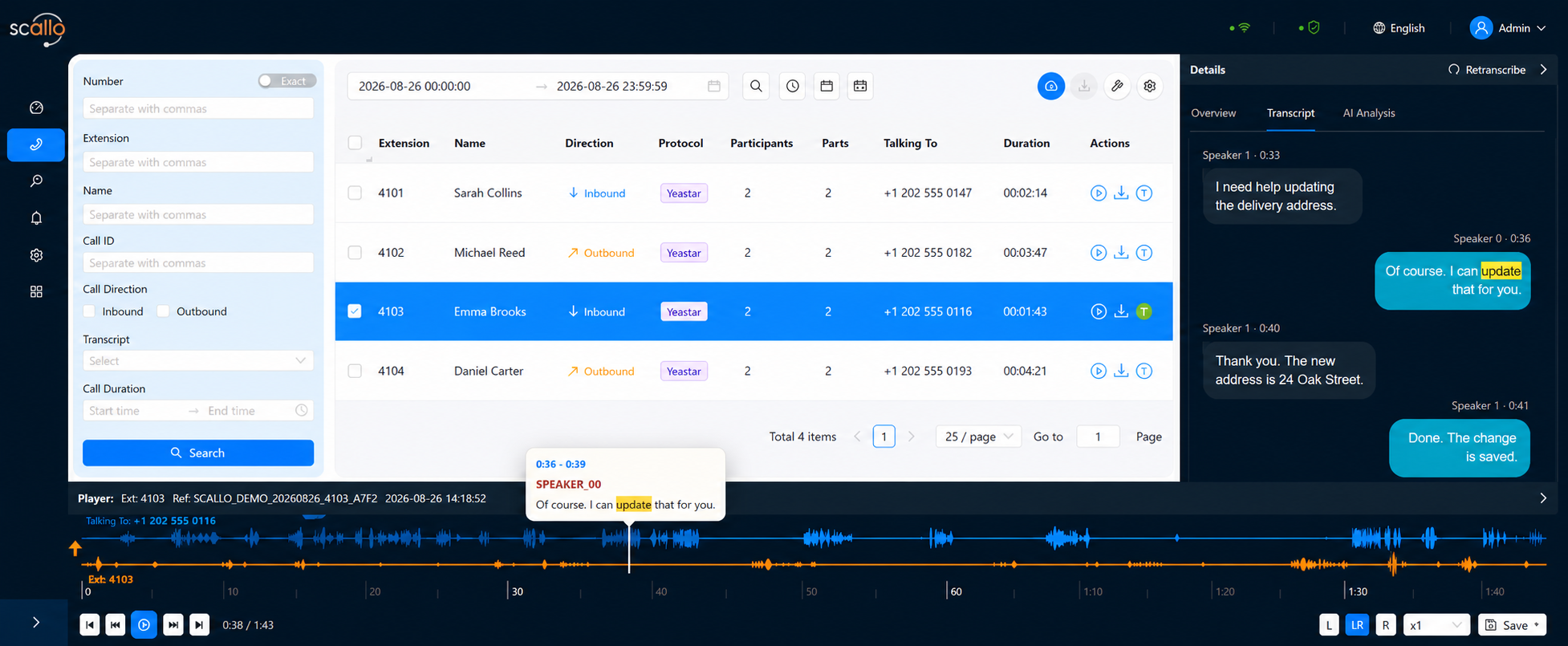Go to page 1 in pagination
Viewport: 1568px width, 646px height.
[x=884, y=437]
